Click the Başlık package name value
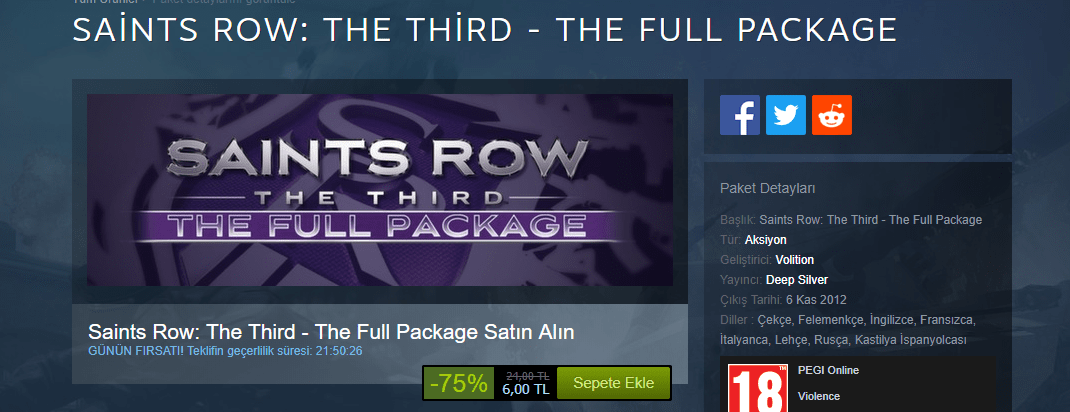The height and width of the screenshot is (412, 1070). point(871,220)
